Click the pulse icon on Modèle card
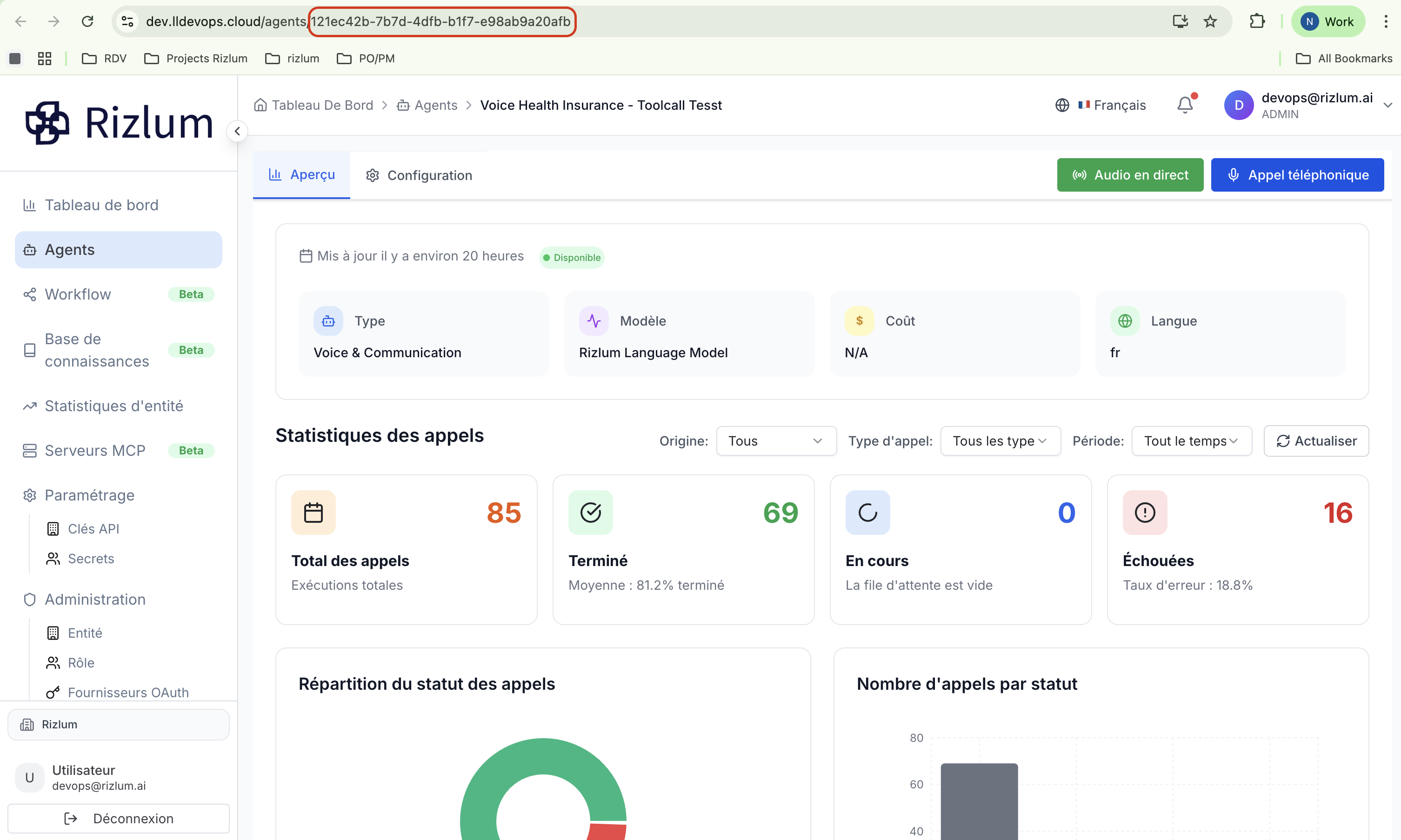 tap(594, 321)
